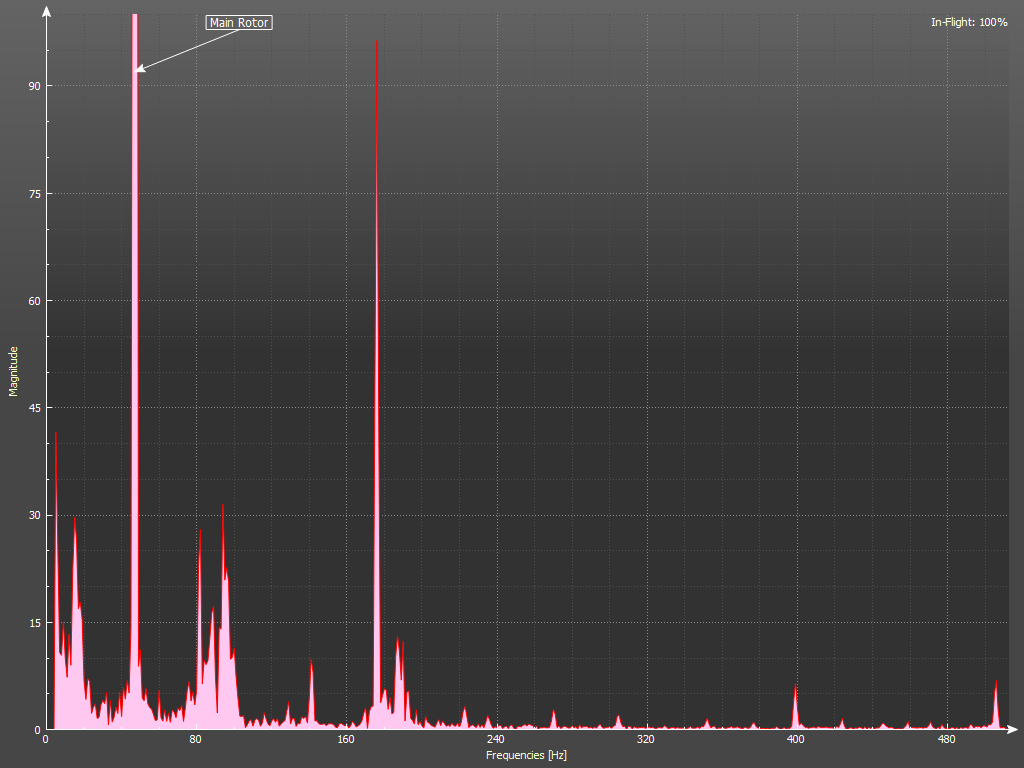The width and height of the screenshot is (1024, 768).
Task: Click the leftmost spike near 0 Hz
Action: coord(56,434)
